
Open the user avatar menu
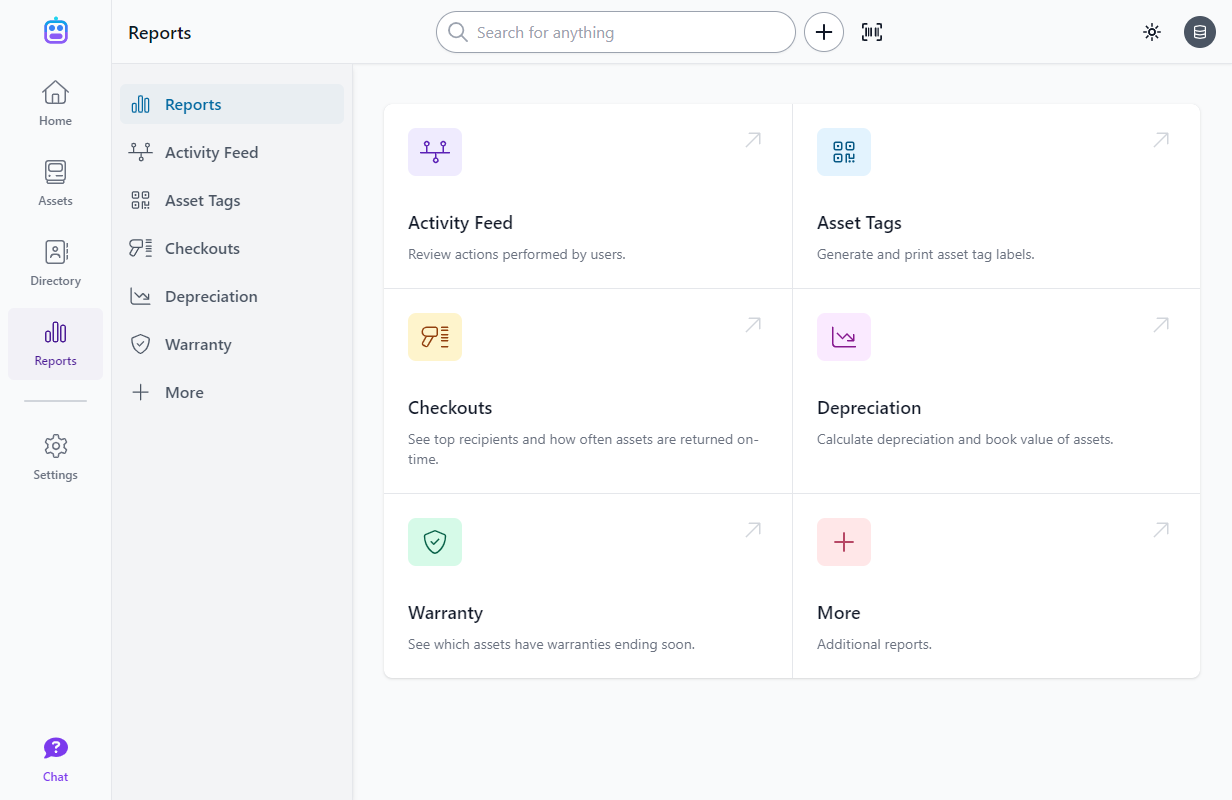click(1199, 31)
